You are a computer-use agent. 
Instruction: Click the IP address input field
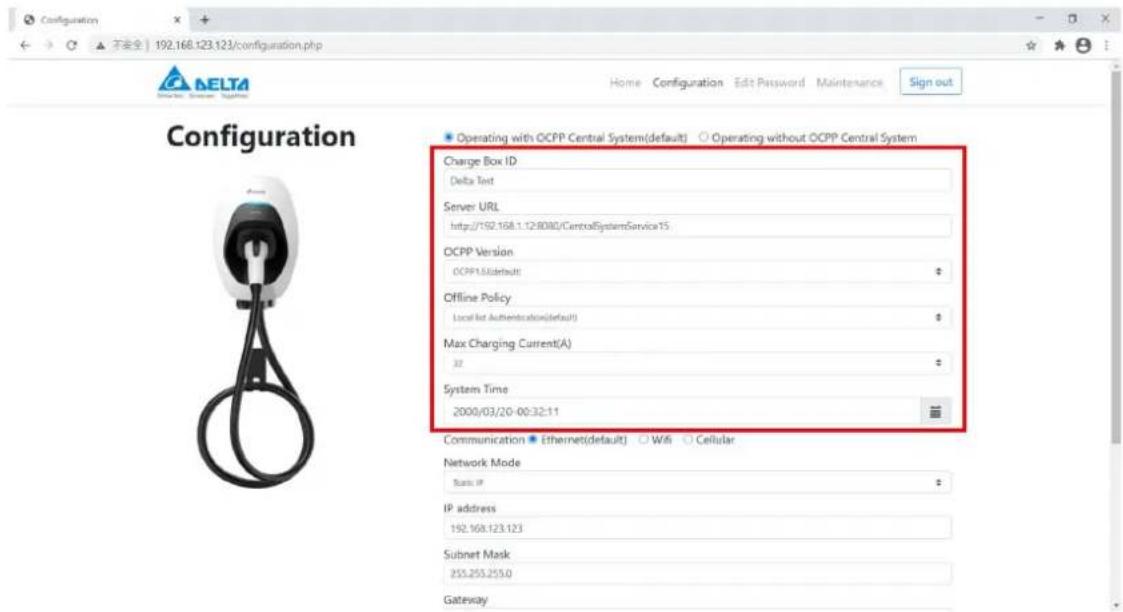point(697,528)
